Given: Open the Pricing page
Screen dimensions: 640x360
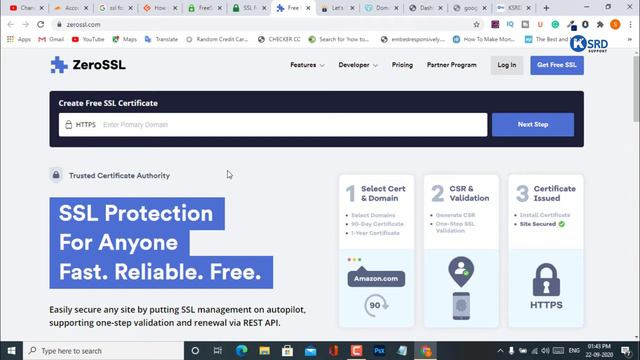Looking at the screenshot, I should pos(402,65).
